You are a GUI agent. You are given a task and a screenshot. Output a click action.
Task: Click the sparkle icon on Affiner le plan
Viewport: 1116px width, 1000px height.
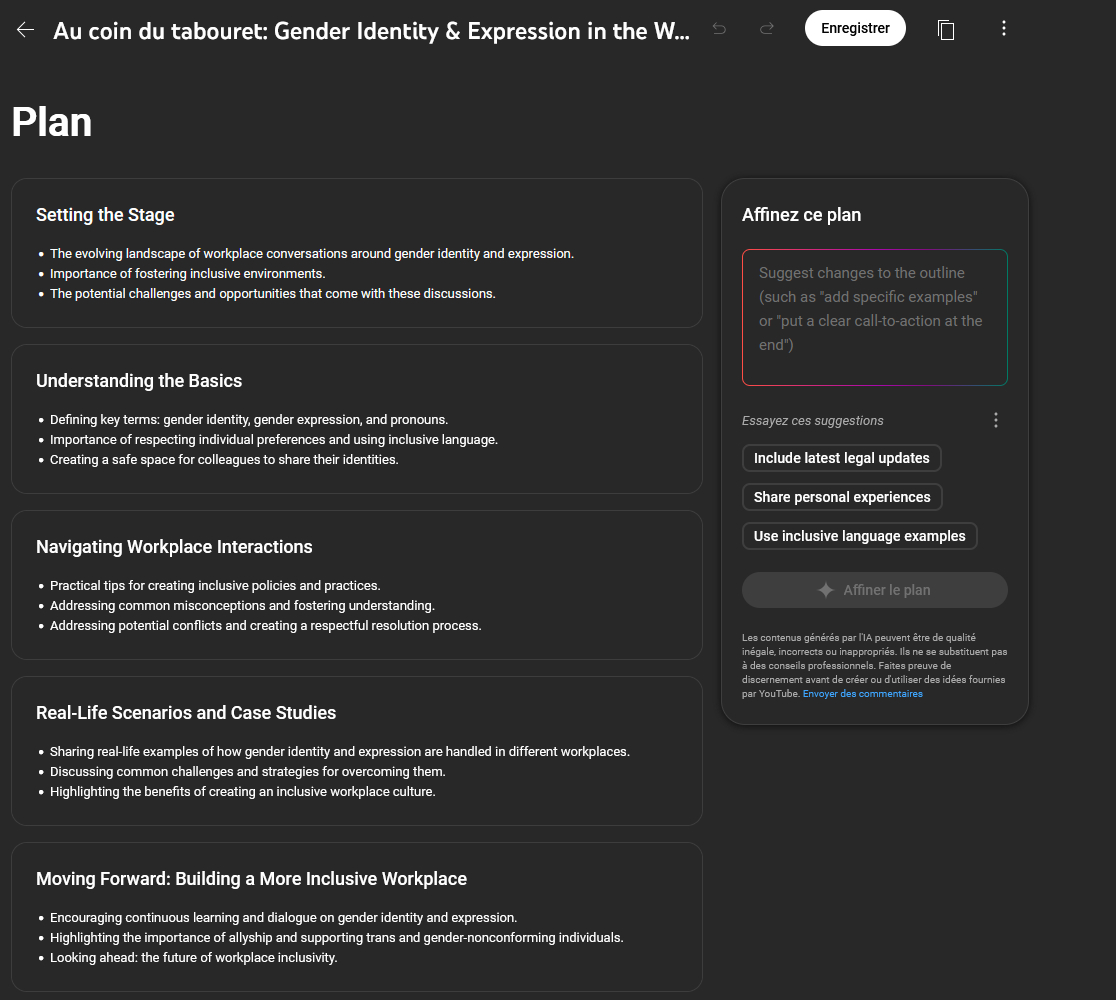tap(826, 590)
